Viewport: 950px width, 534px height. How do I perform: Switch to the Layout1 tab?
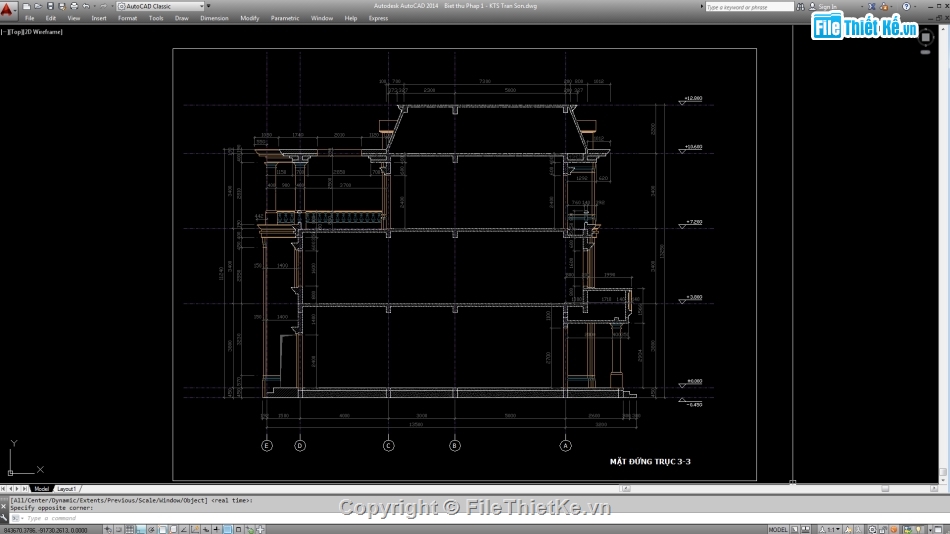click(66, 489)
